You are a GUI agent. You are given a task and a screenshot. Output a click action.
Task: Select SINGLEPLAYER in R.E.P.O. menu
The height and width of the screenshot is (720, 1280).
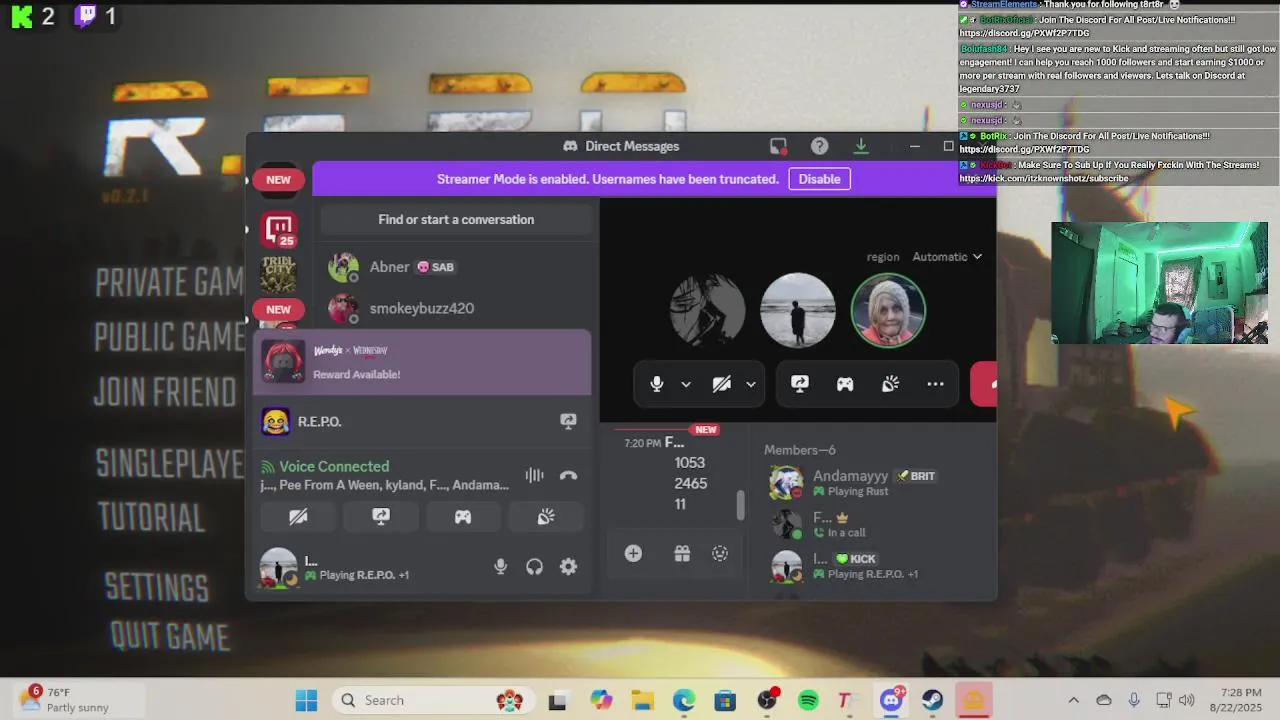170,464
